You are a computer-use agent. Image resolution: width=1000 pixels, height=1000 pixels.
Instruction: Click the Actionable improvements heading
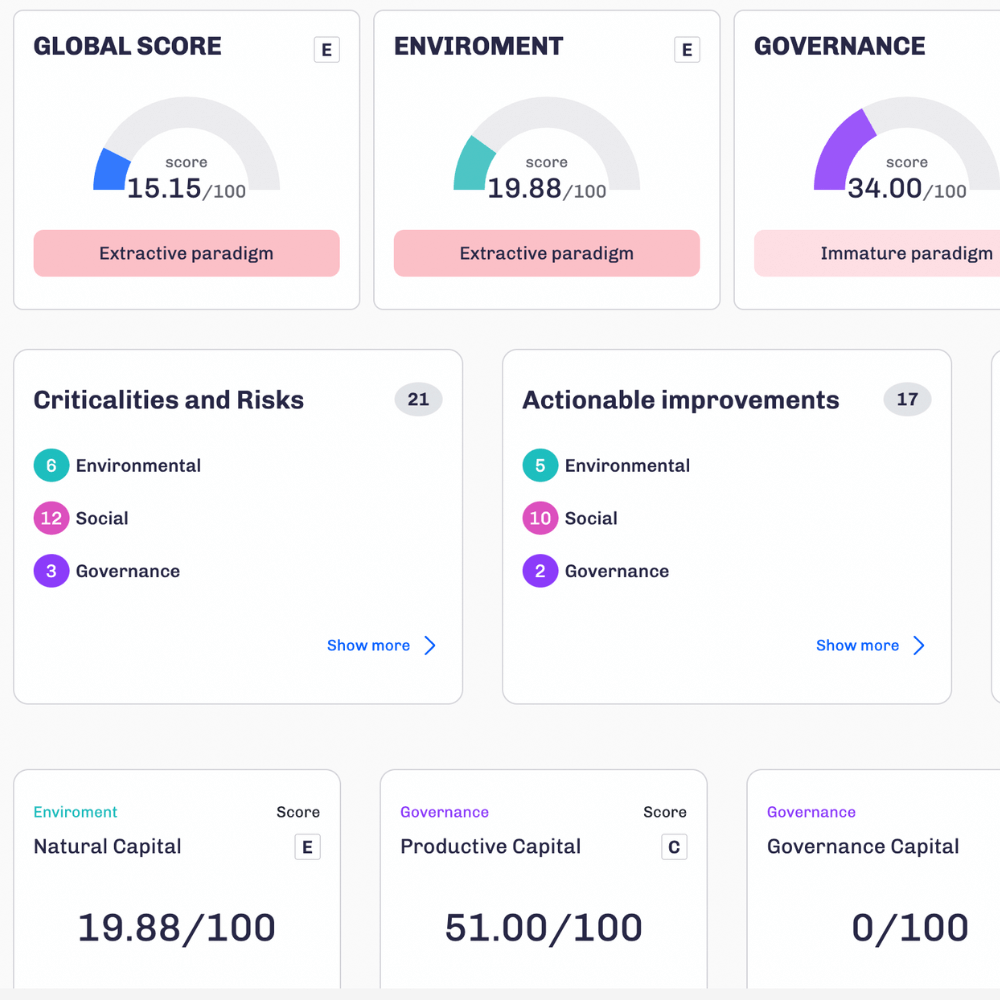(x=680, y=400)
